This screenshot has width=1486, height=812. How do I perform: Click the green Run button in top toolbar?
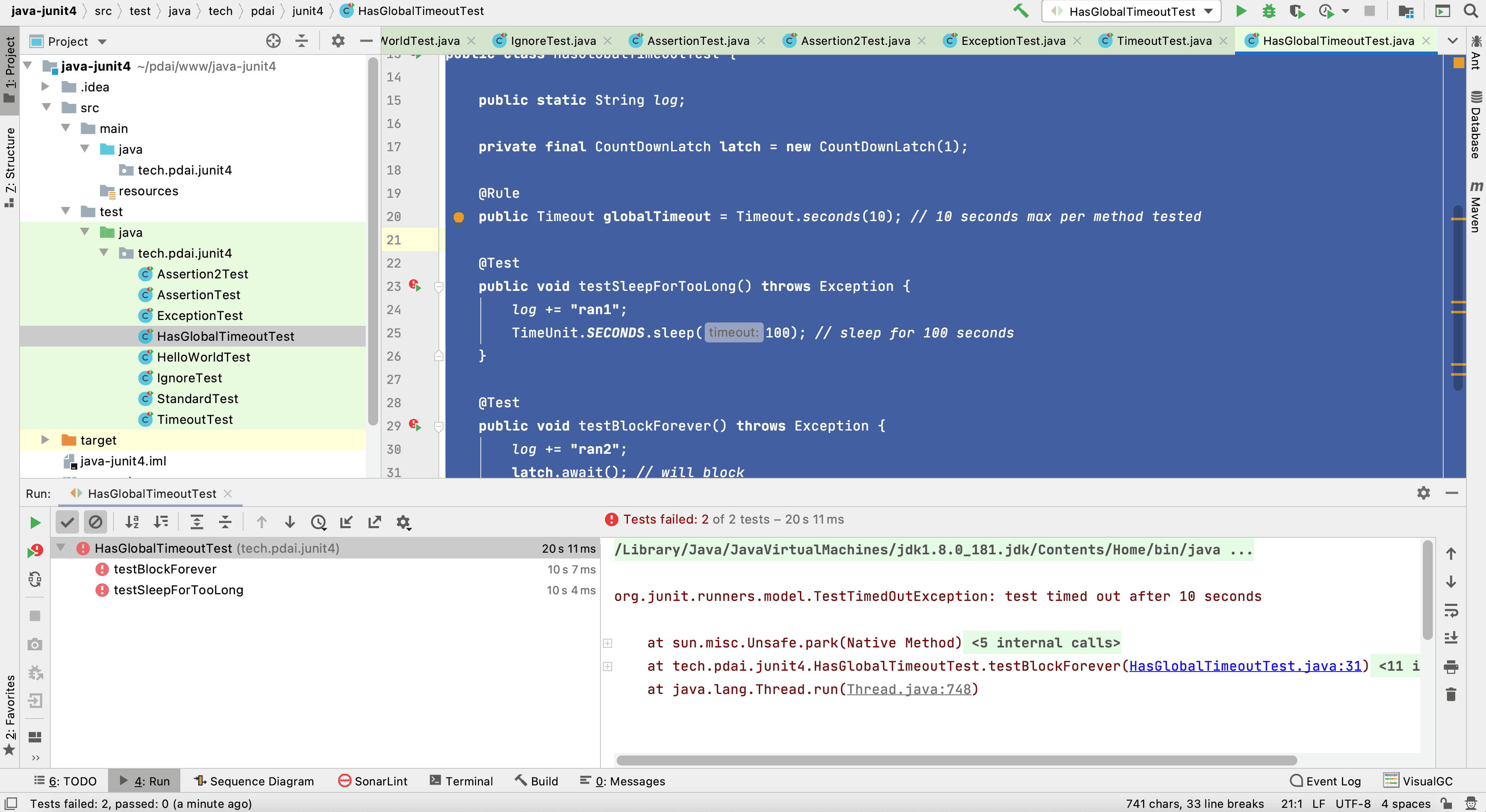1241,11
